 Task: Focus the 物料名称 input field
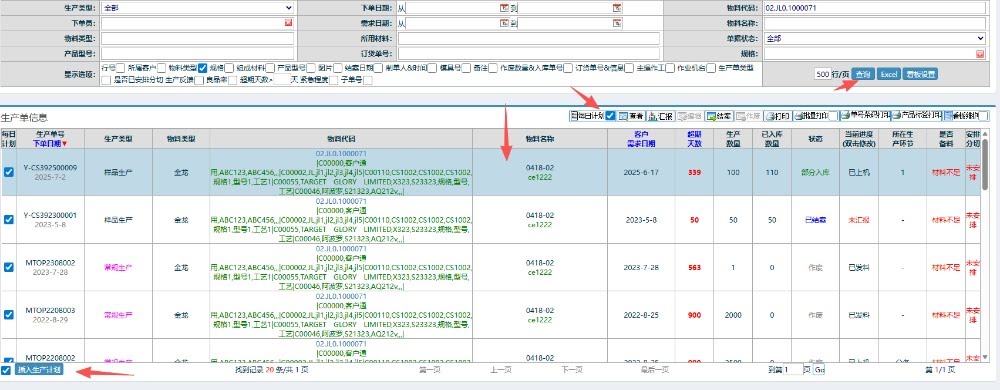coord(874,23)
